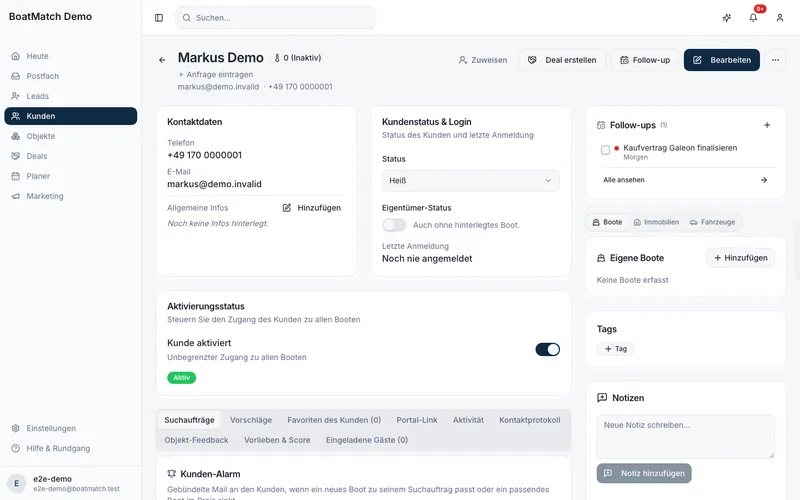Click the Eigene Boote boat icon
The width and height of the screenshot is (800, 500).
point(601,258)
